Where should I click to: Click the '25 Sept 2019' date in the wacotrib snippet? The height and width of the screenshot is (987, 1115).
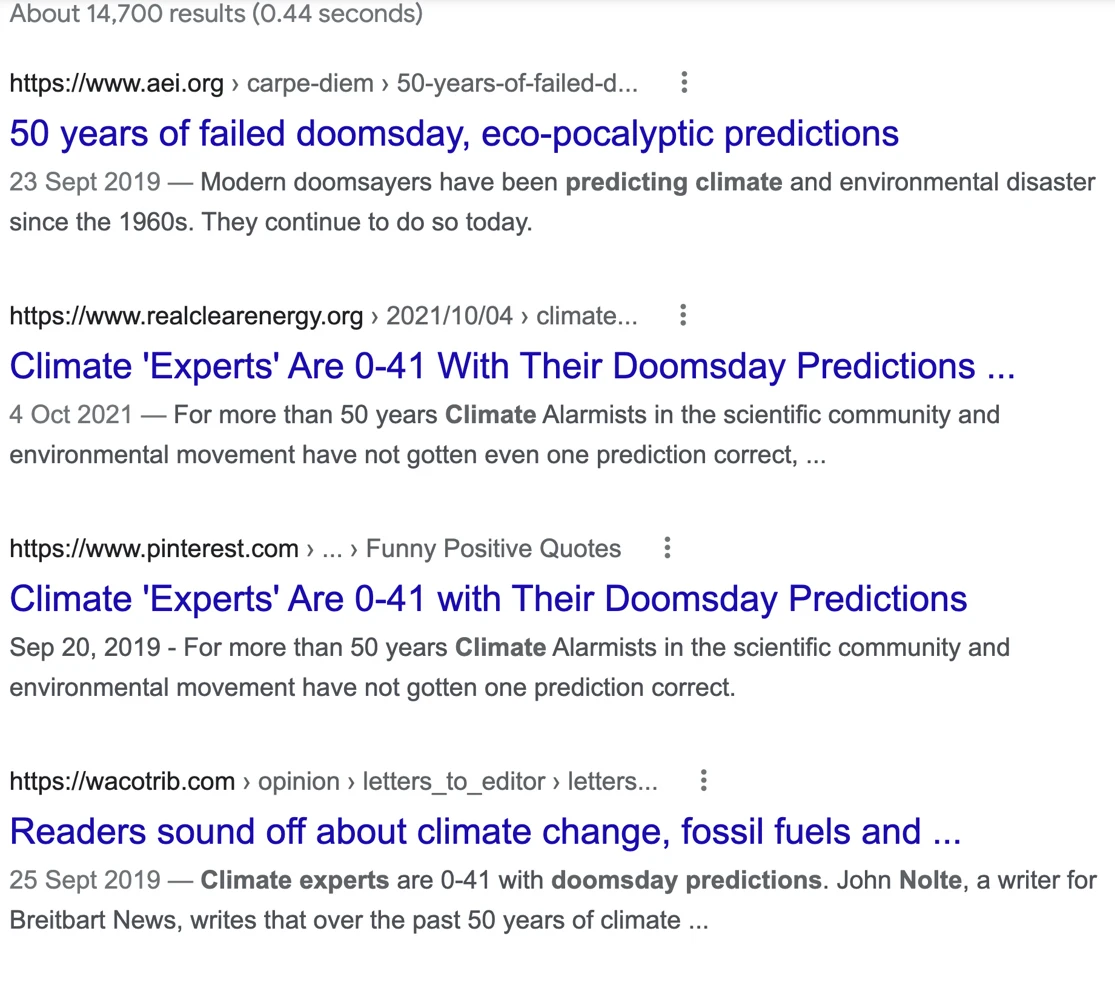point(85,880)
